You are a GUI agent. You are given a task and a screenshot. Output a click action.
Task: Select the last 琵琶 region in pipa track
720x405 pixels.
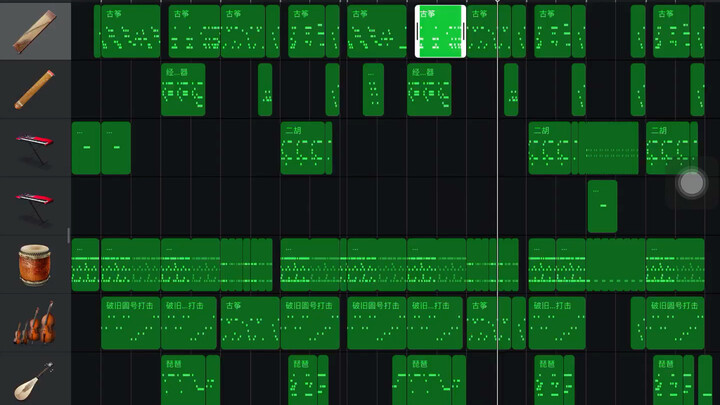pyautogui.click(x=668, y=380)
